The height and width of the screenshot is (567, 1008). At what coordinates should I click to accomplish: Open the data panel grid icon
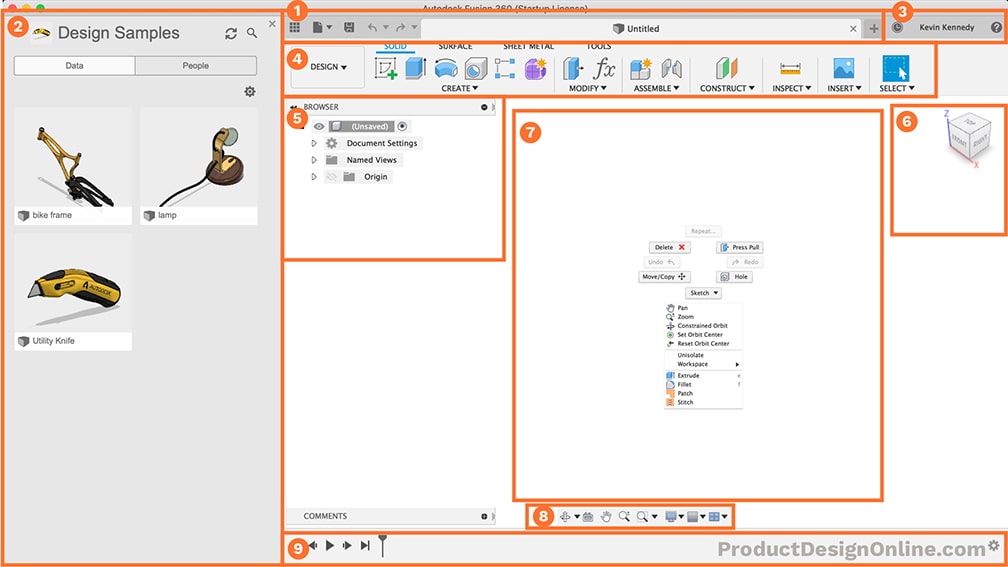[294, 27]
